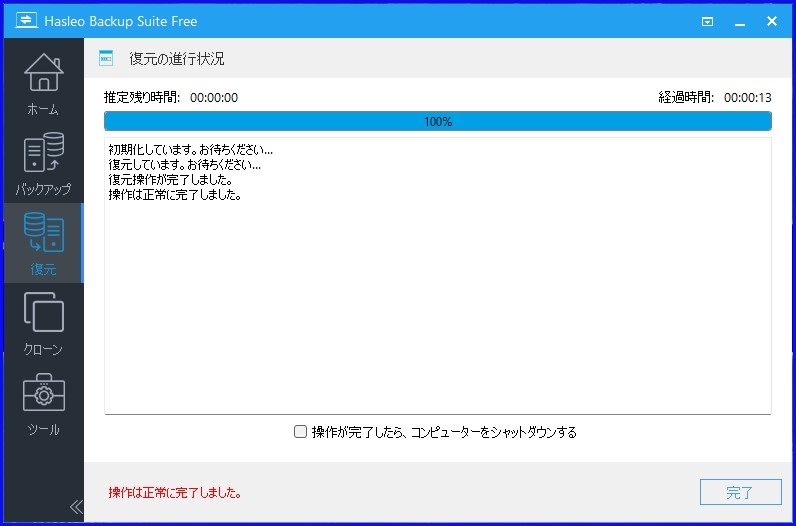Click the elapsed time value 00:00:13

pyautogui.click(x=747, y=97)
